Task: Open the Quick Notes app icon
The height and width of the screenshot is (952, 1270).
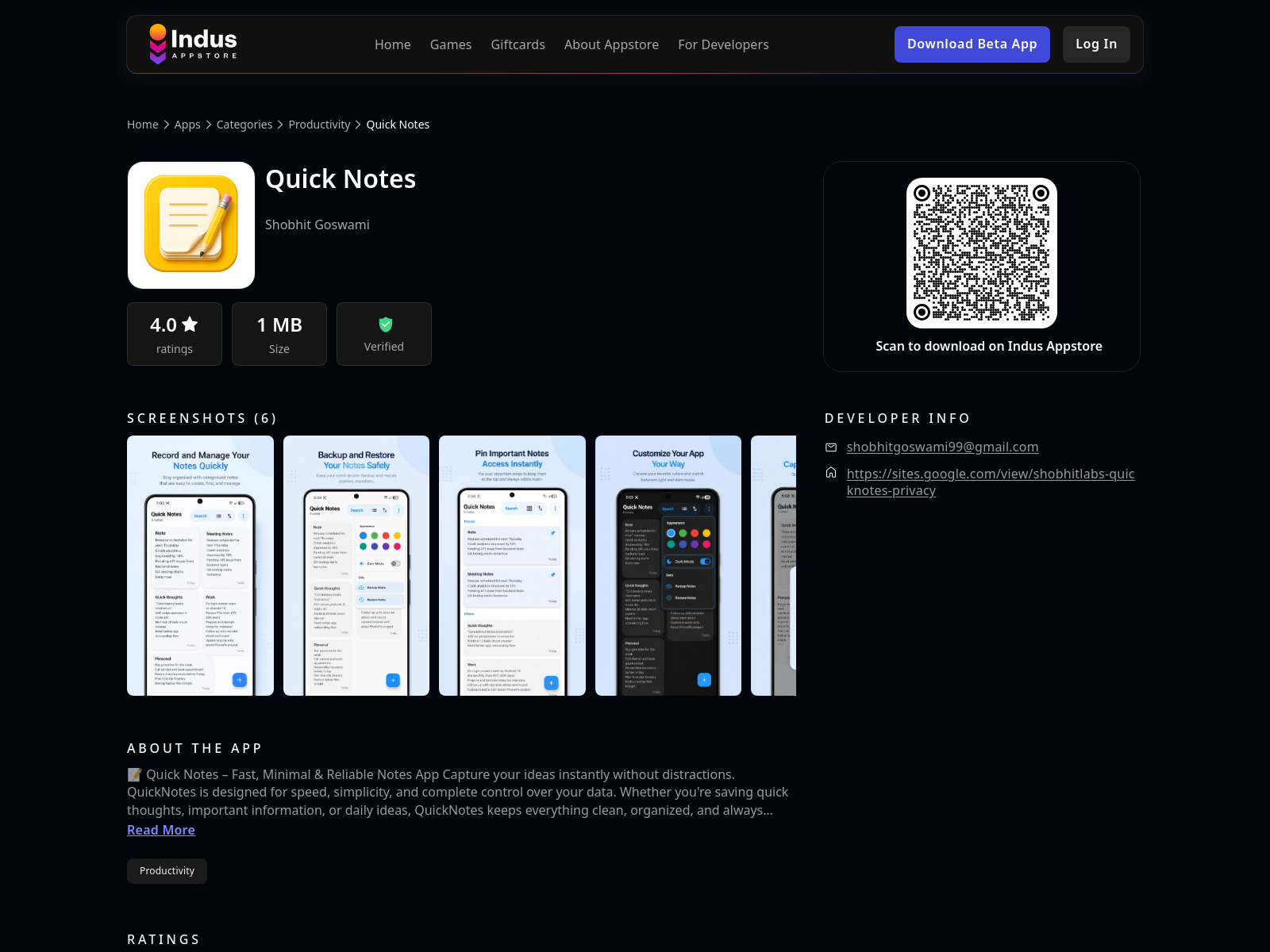Action: click(191, 225)
